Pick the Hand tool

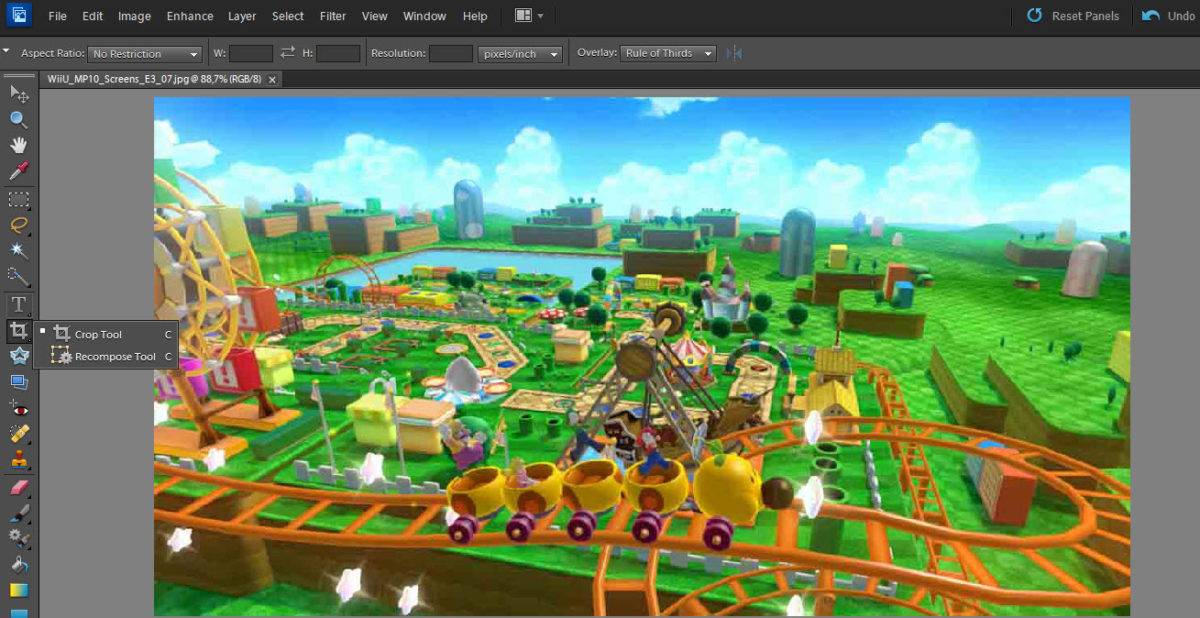pos(19,145)
